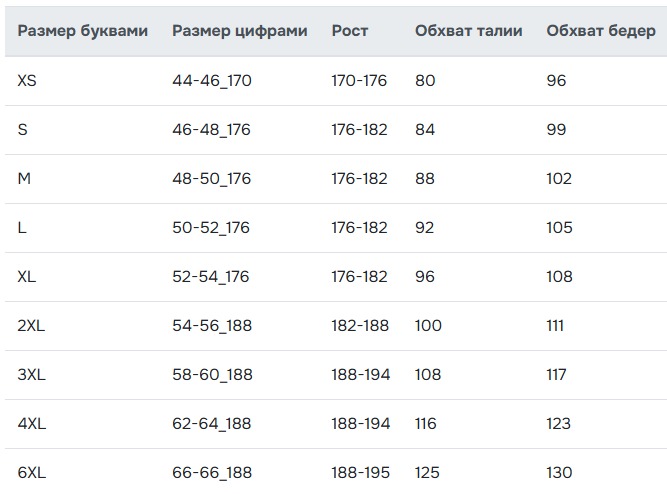Click the "Обхват талии" column header
The width and height of the screenshot is (667, 494).
(x=468, y=31)
